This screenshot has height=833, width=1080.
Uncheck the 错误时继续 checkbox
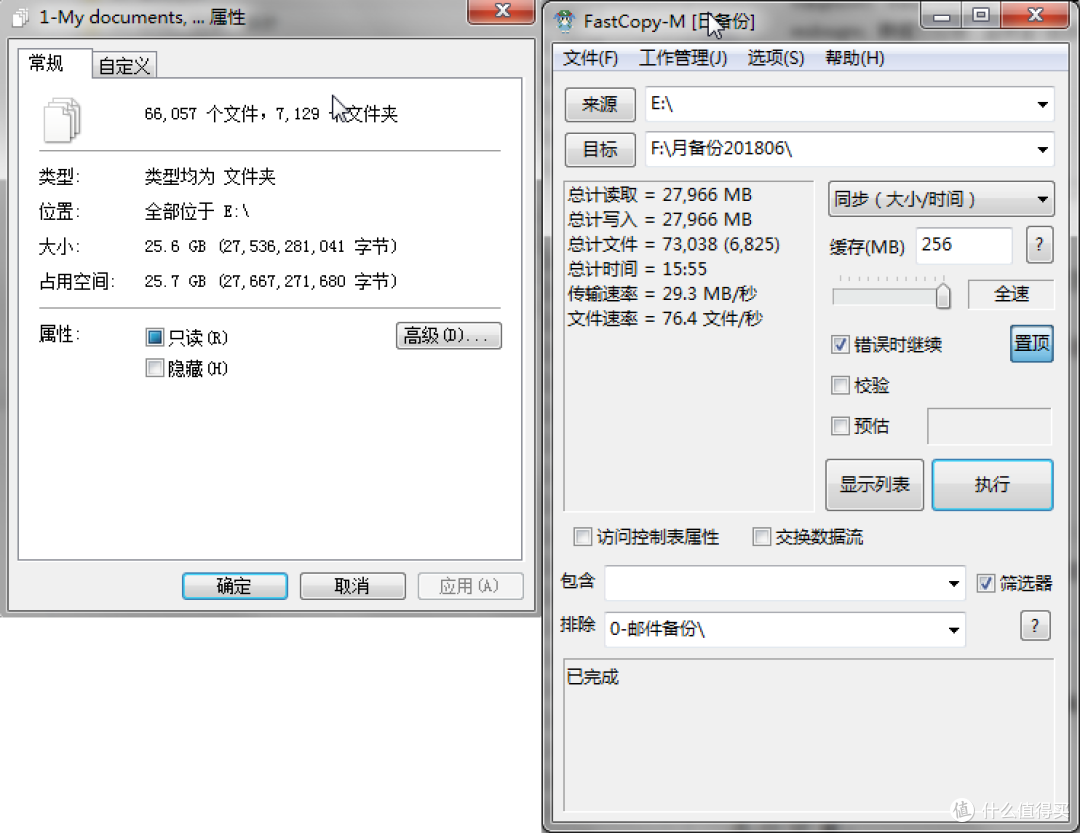pos(840,344)
